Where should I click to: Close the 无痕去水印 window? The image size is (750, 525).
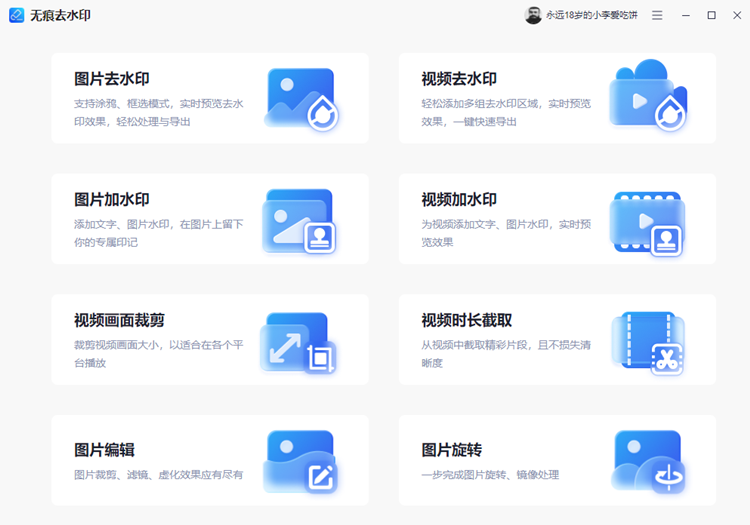pos(737,15)
